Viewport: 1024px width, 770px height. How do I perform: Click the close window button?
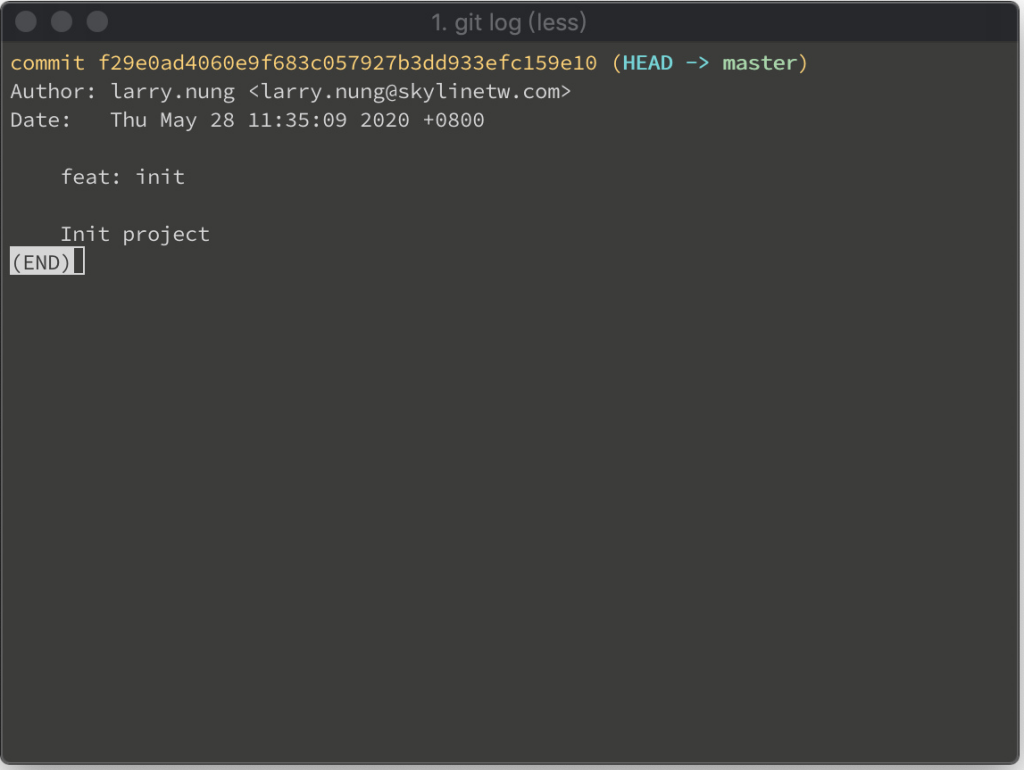[26, 22]
